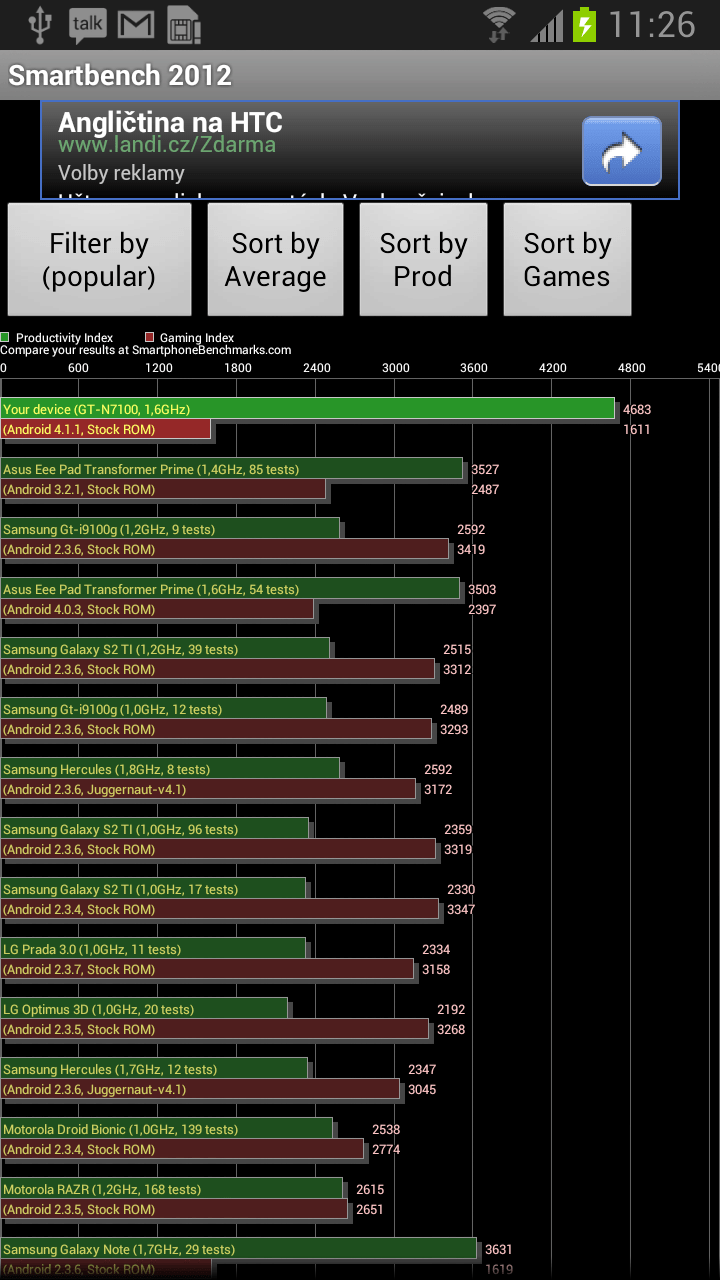Select the Android 4.1.1 Stock ROM gaming bar
720x1280 pixels.
pos(106,429)
